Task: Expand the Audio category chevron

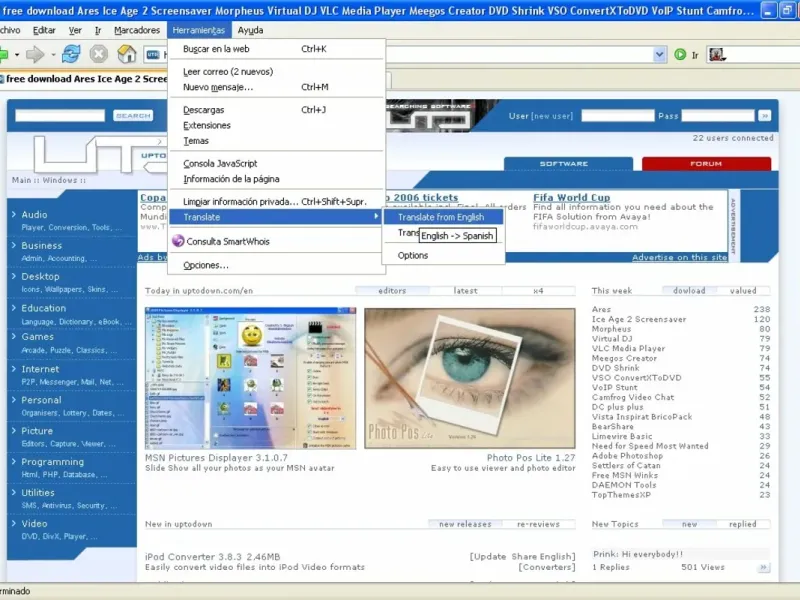Action: pos(14,214)
